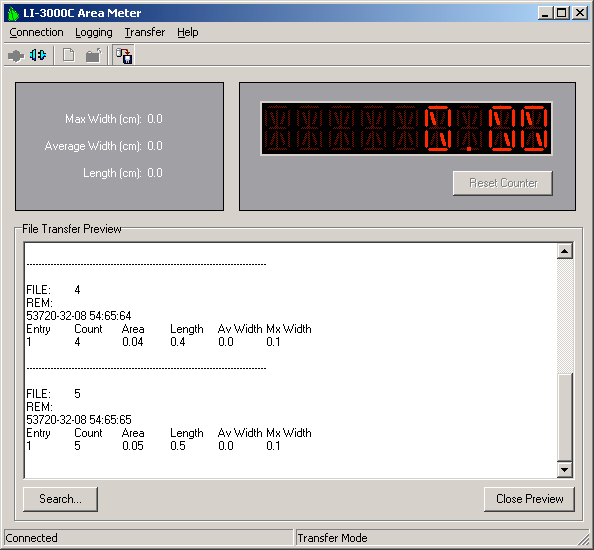
Task: Click the 'REM:' line under FILE 4
Action: click(39, 303)
